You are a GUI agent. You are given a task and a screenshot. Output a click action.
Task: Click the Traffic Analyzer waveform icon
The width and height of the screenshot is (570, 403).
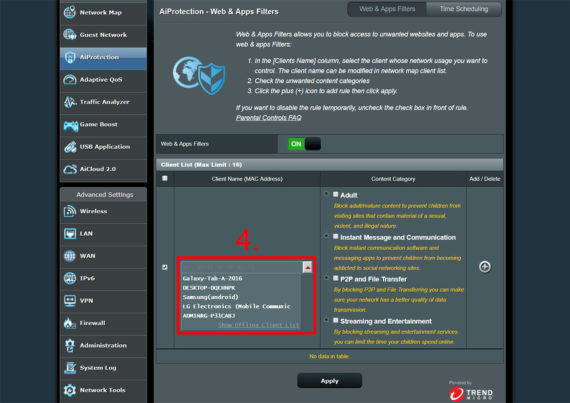click(x=70, y=102)
